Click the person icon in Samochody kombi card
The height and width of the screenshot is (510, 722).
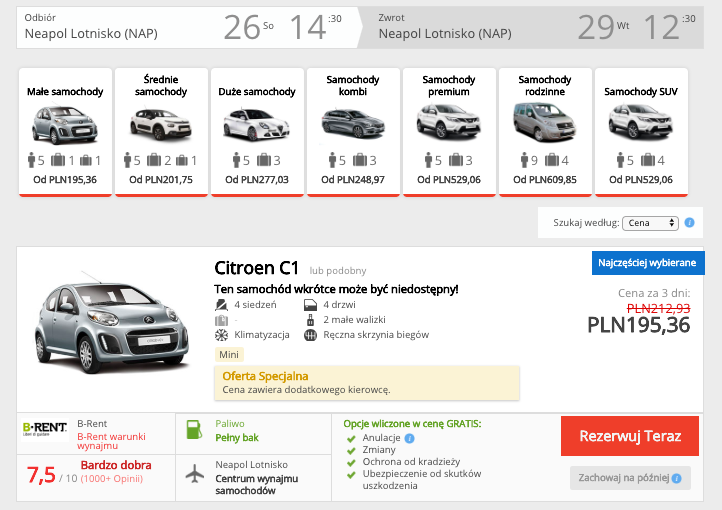[332, 160]
